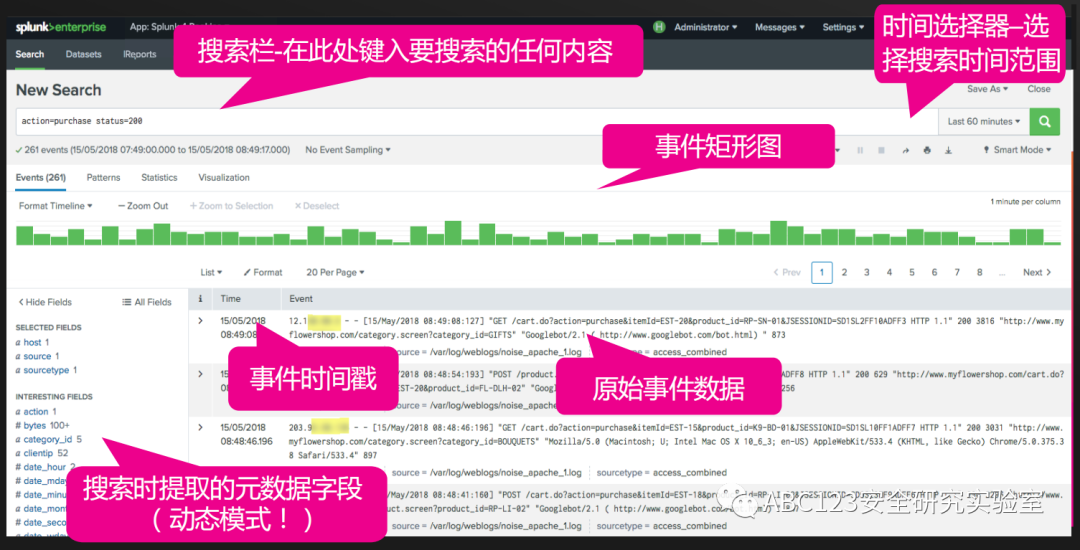
Task: Open the 20 Per Page dropdown
Action: click(x=335, y=273)
